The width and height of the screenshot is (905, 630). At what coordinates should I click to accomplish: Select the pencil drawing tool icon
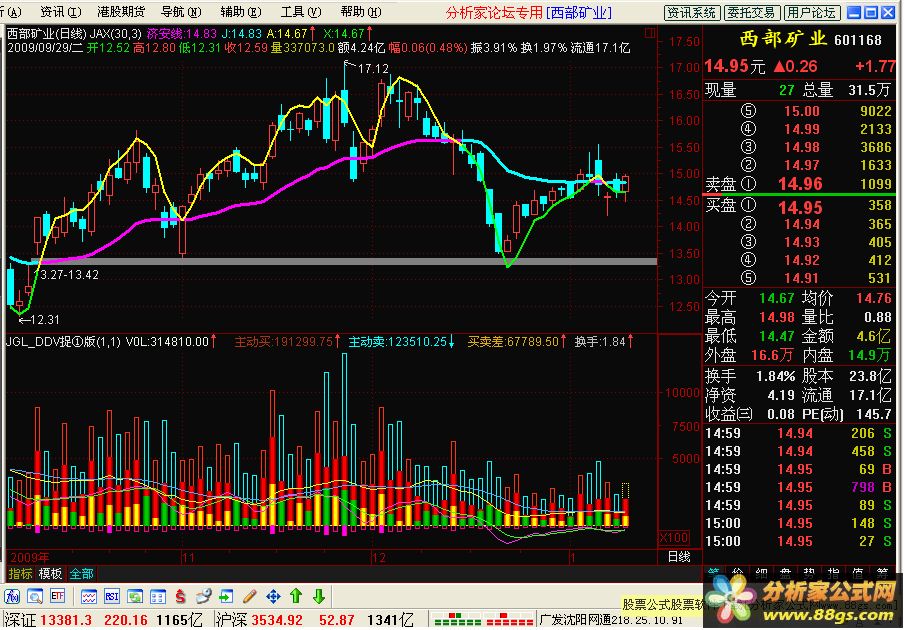click(x=250, y=596)
